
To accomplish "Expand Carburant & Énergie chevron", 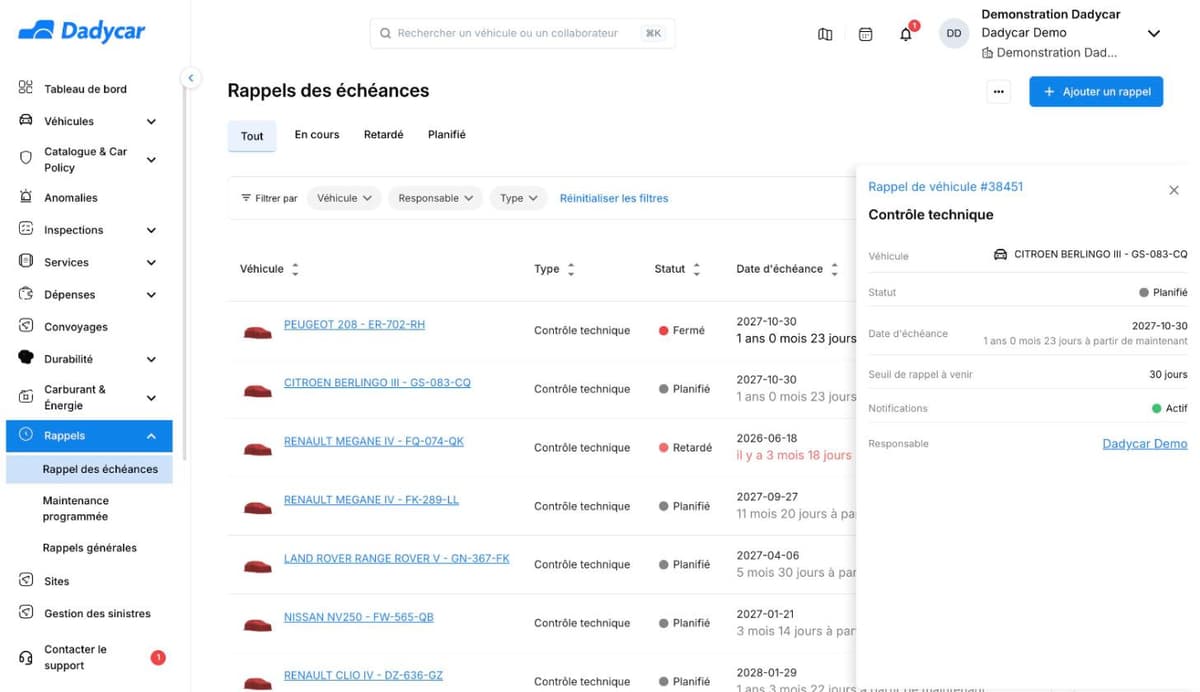I will pos(151,397).
